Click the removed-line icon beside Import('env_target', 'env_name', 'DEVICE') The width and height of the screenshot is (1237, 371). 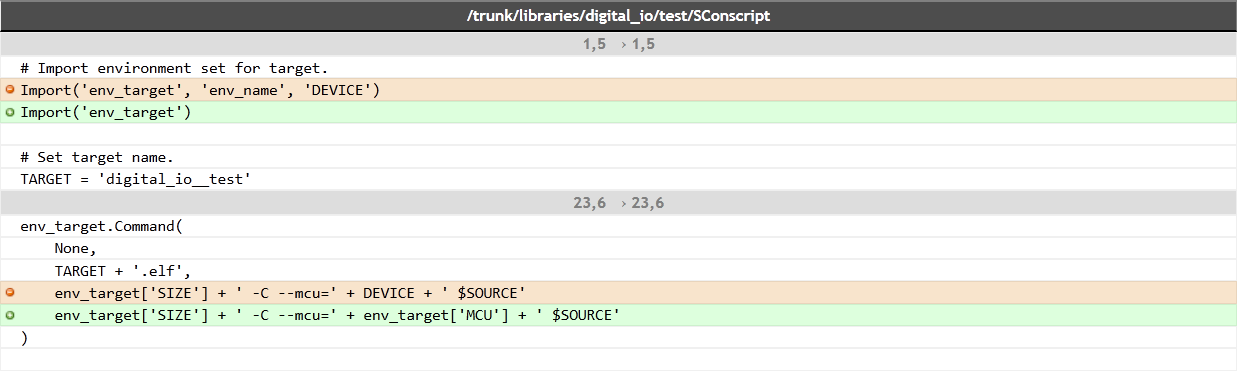tap(10, 91)
